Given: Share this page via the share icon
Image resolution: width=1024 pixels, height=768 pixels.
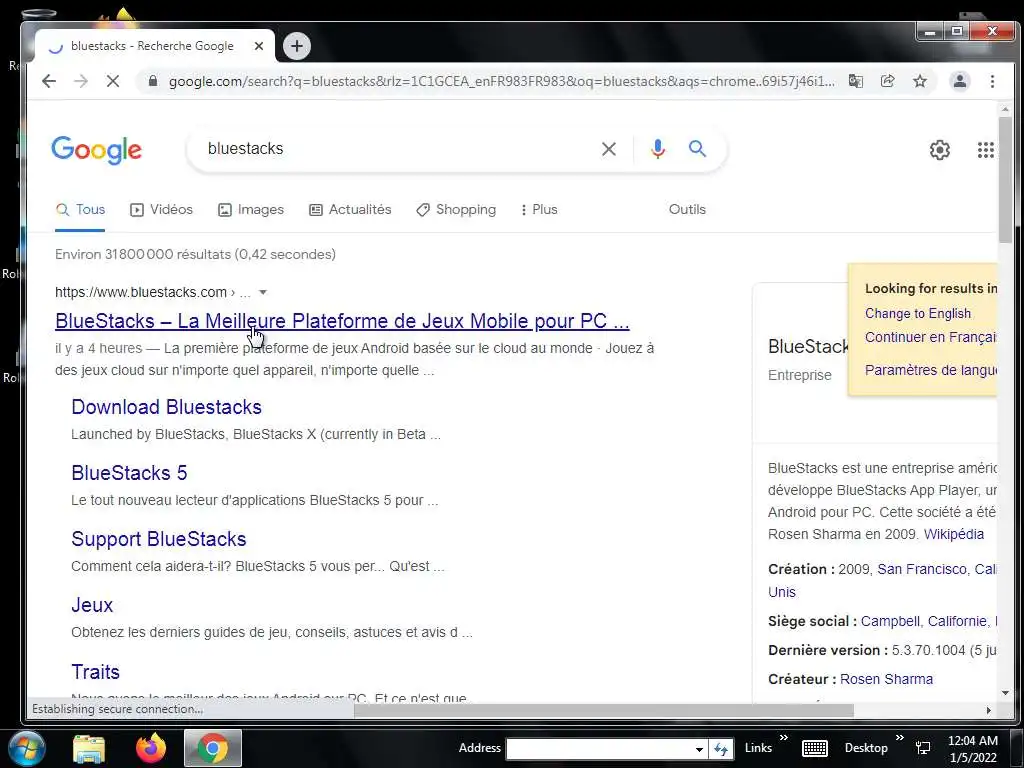Looking at the screenshot, I should 888,81.
